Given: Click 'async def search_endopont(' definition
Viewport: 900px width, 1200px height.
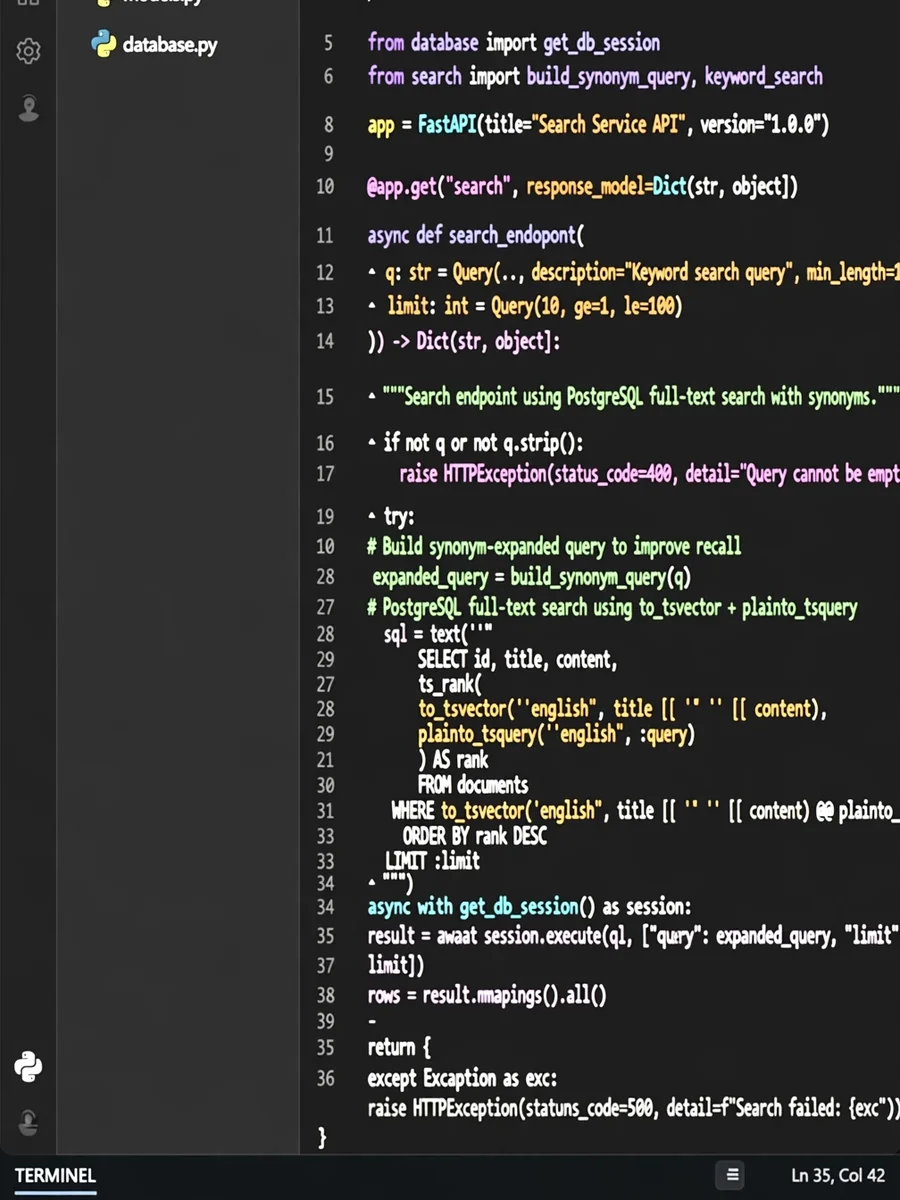Looking at the screenshot, I should [476, 236].
